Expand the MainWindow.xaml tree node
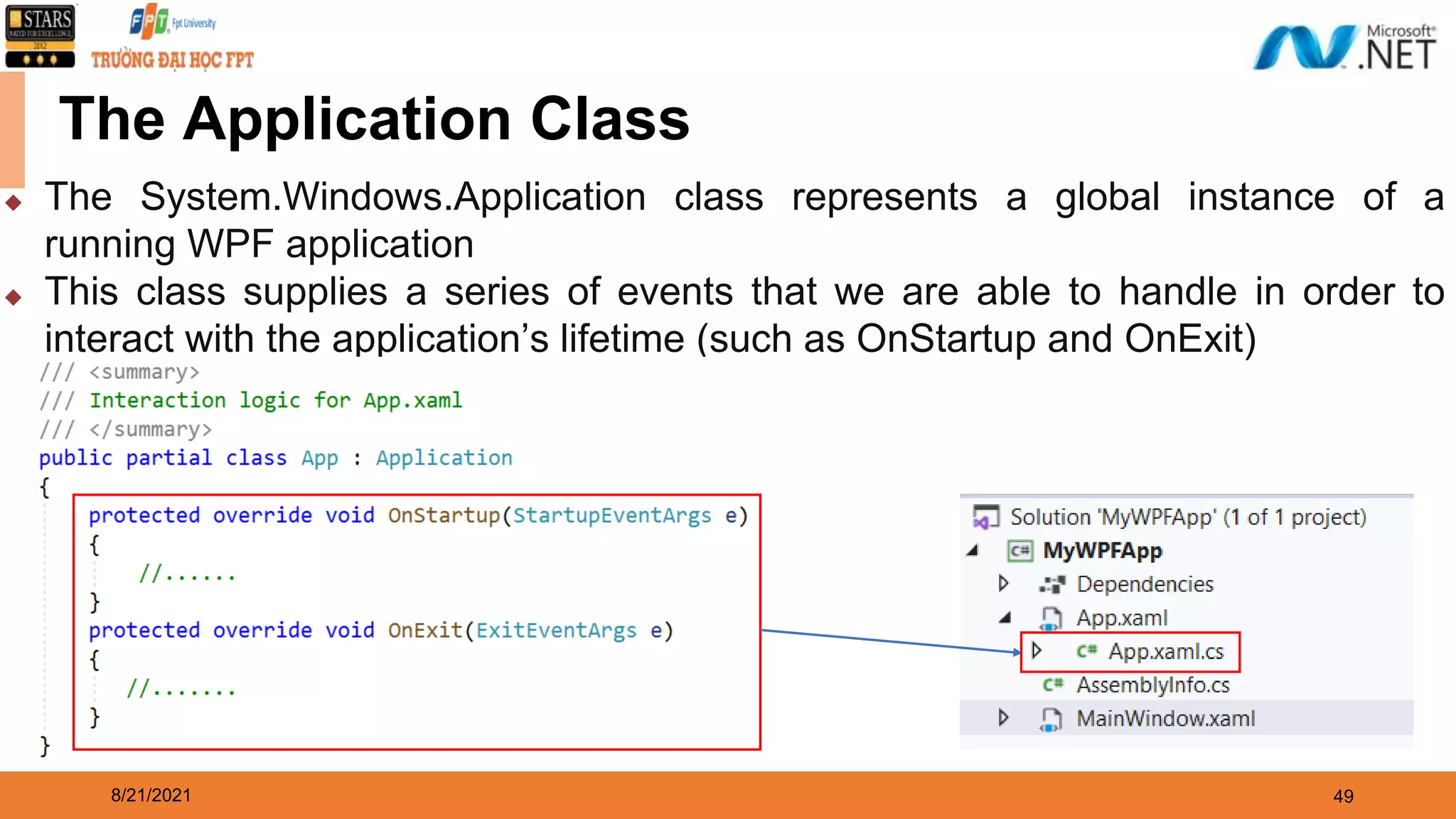1456x819 pixels. [1003, 718]
